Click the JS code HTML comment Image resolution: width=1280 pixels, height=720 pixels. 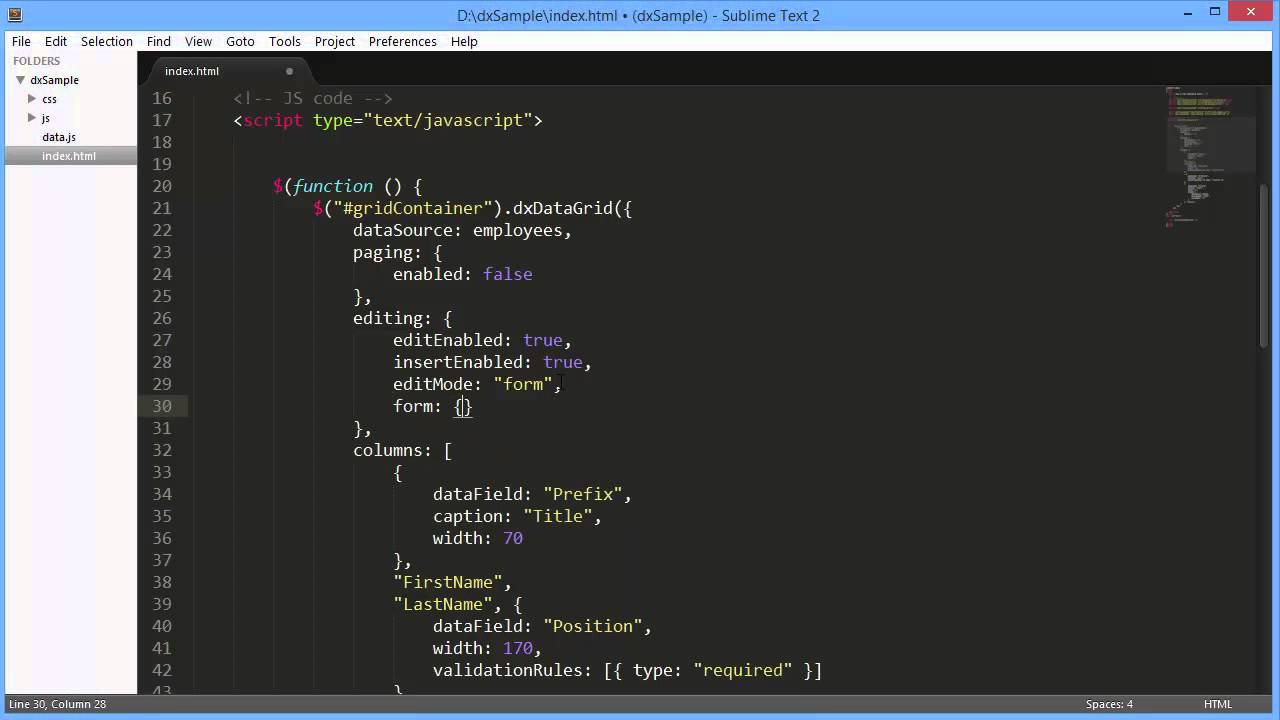[313, 98]
